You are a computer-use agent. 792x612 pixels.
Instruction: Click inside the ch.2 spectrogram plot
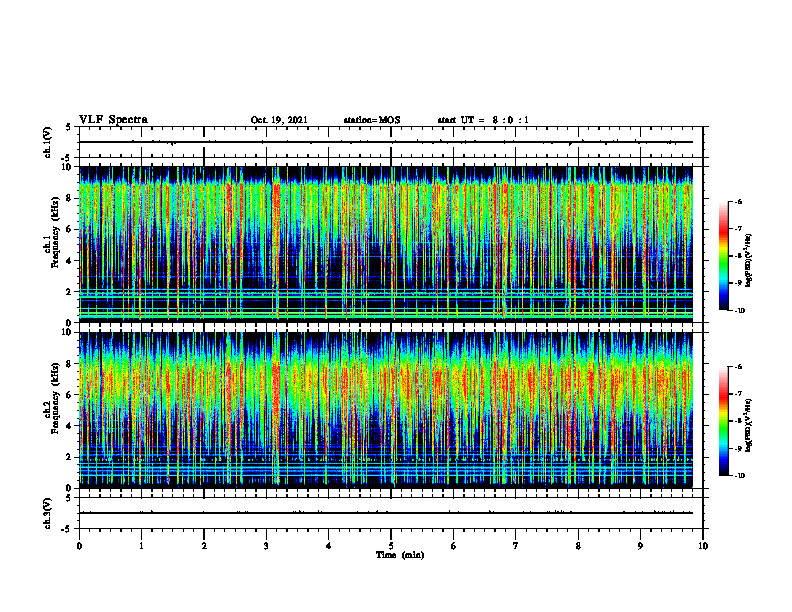[x=386, y=410]
